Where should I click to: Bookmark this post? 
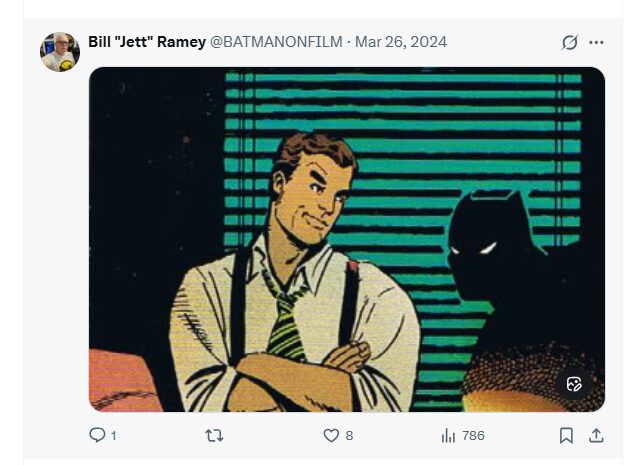[x=566, y=435]
